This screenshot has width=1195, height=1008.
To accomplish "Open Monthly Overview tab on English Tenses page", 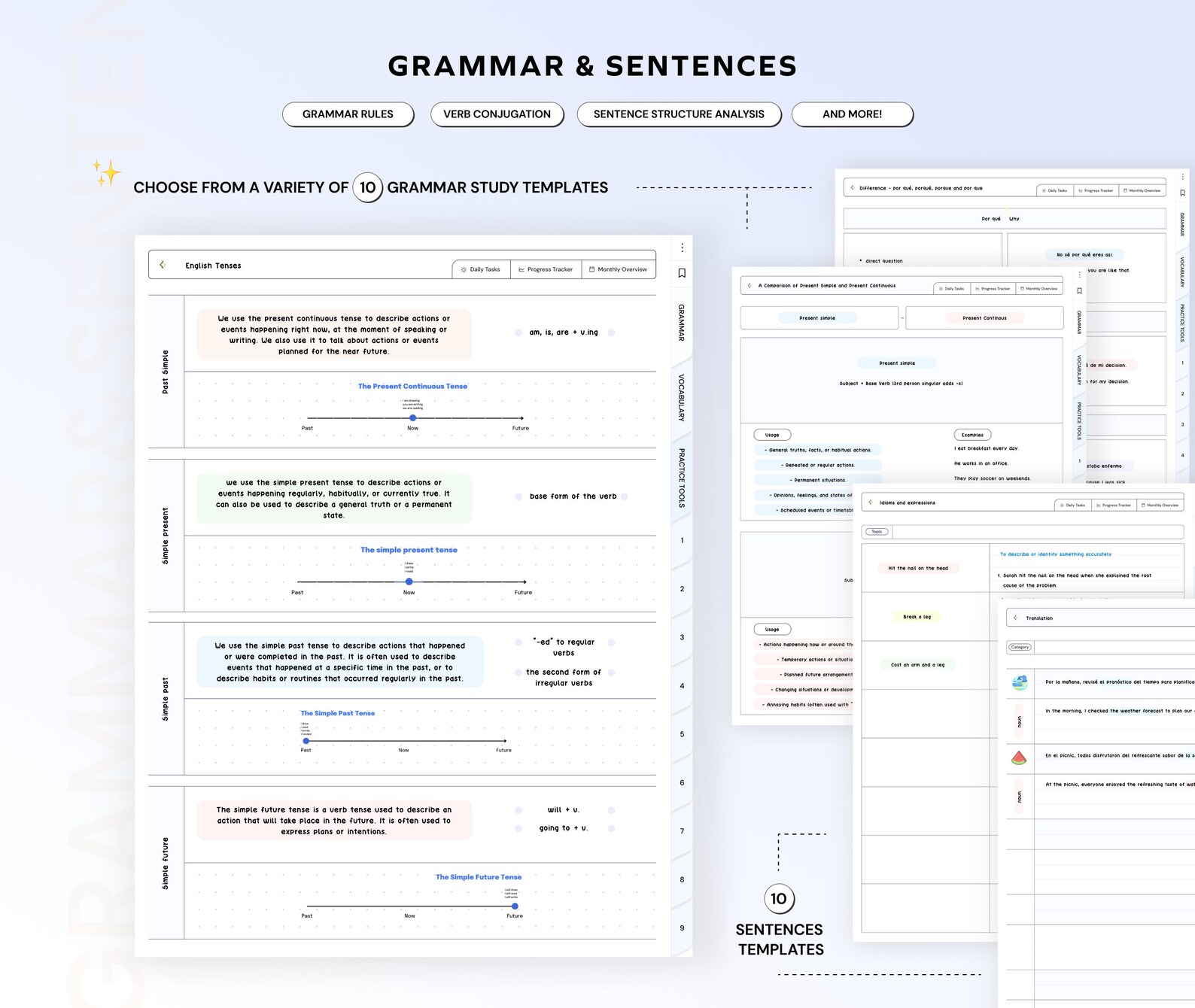I will (618, 269).
